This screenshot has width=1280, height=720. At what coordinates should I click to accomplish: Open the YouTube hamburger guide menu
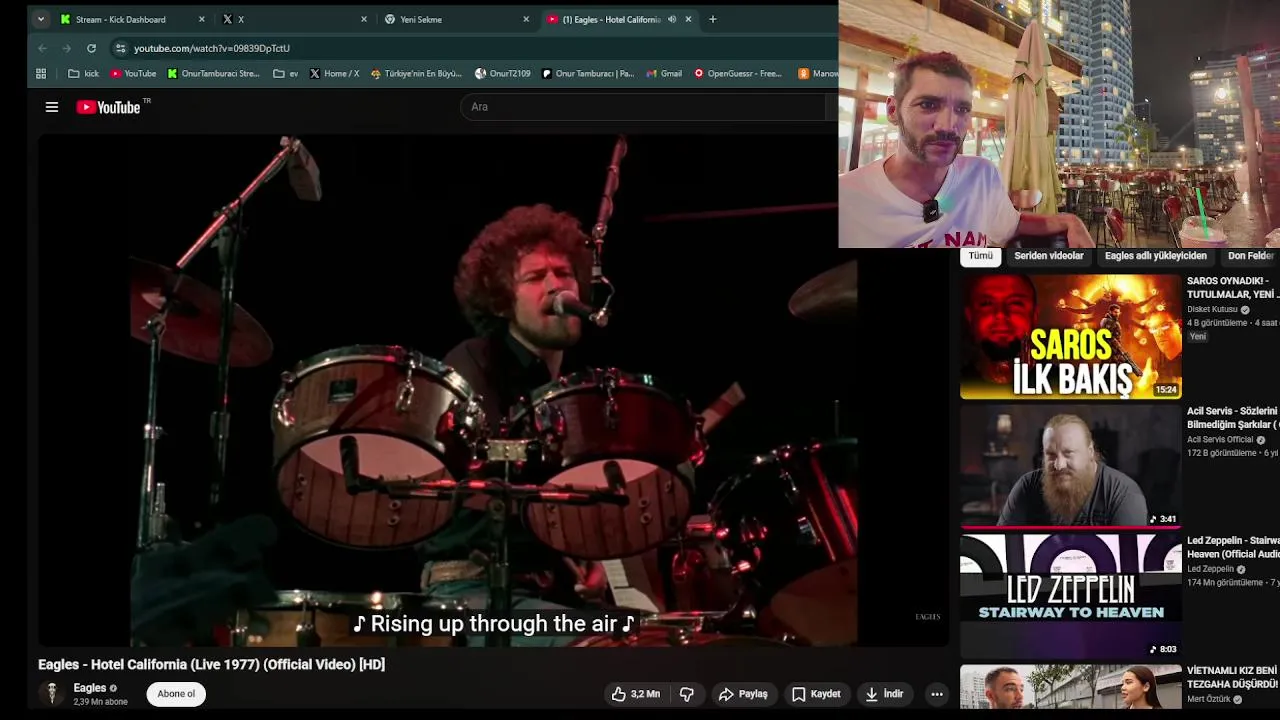click(52, 107)
